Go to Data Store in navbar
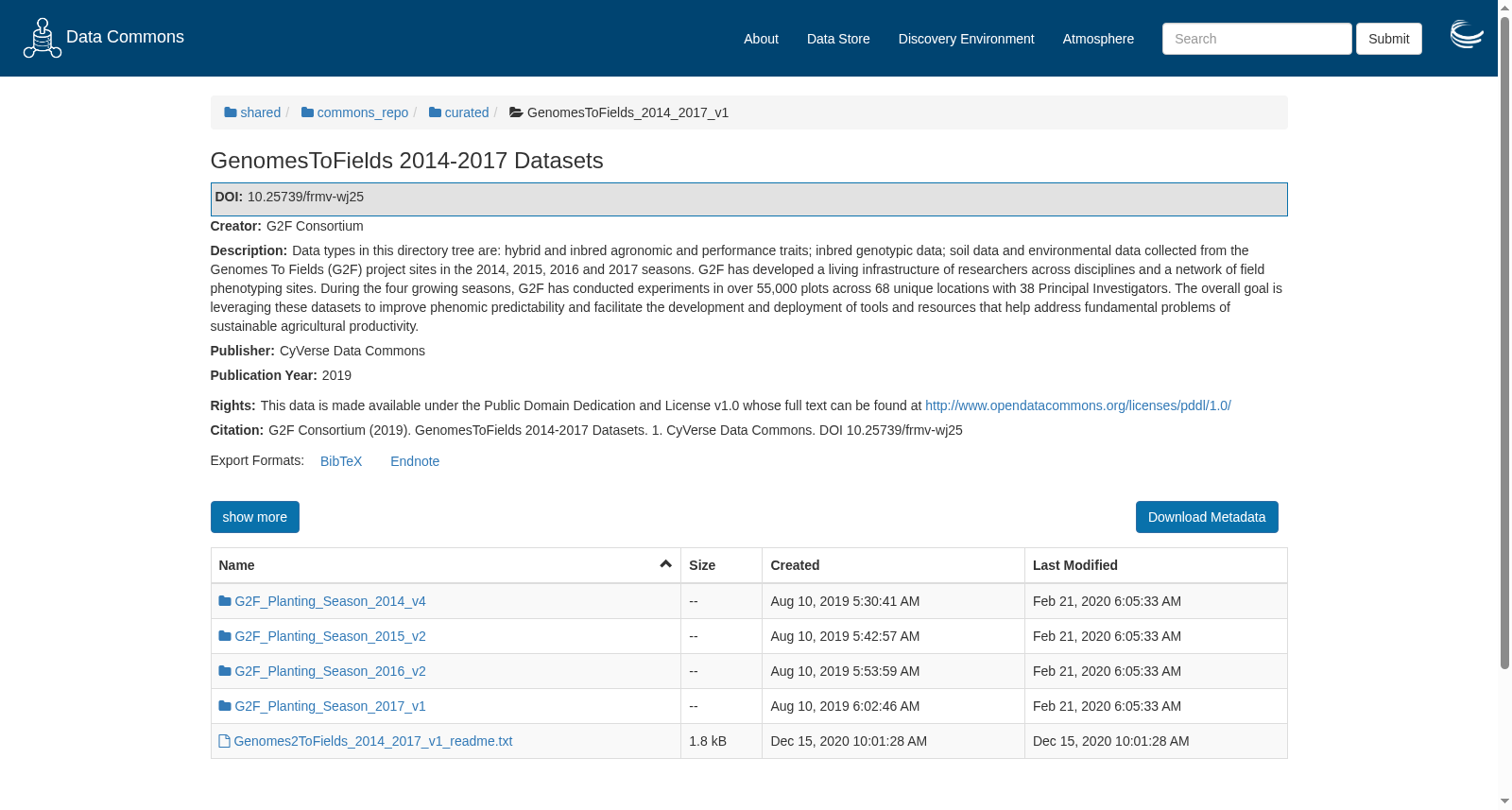Image resolution: width=1512 pixels, height=810 pixels. pos(838,39)
